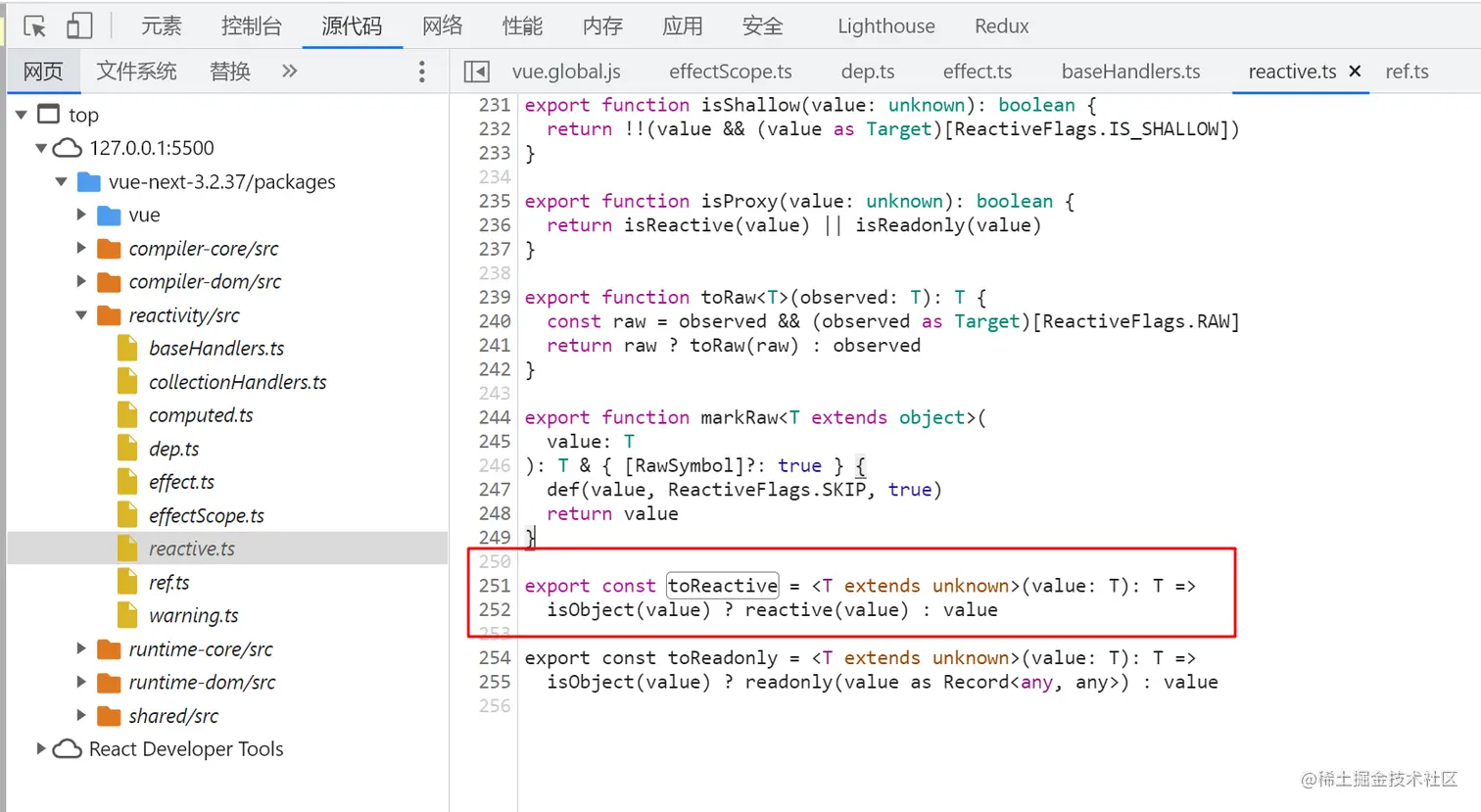1481x812 pixels.
Task: Open the 网络 panel tab
Action: point(442,26)
